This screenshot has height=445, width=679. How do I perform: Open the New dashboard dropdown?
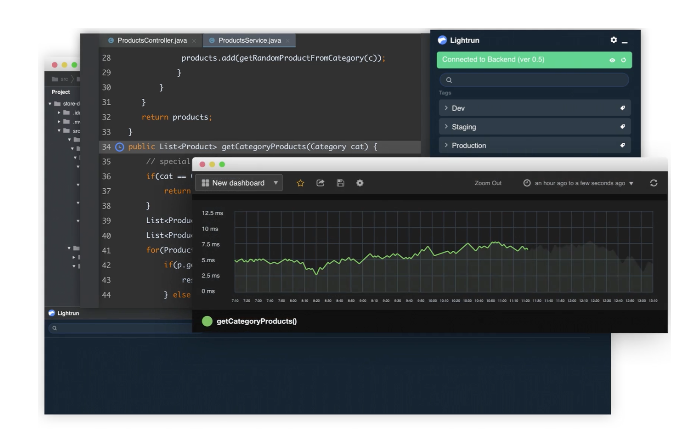point(239,183)
